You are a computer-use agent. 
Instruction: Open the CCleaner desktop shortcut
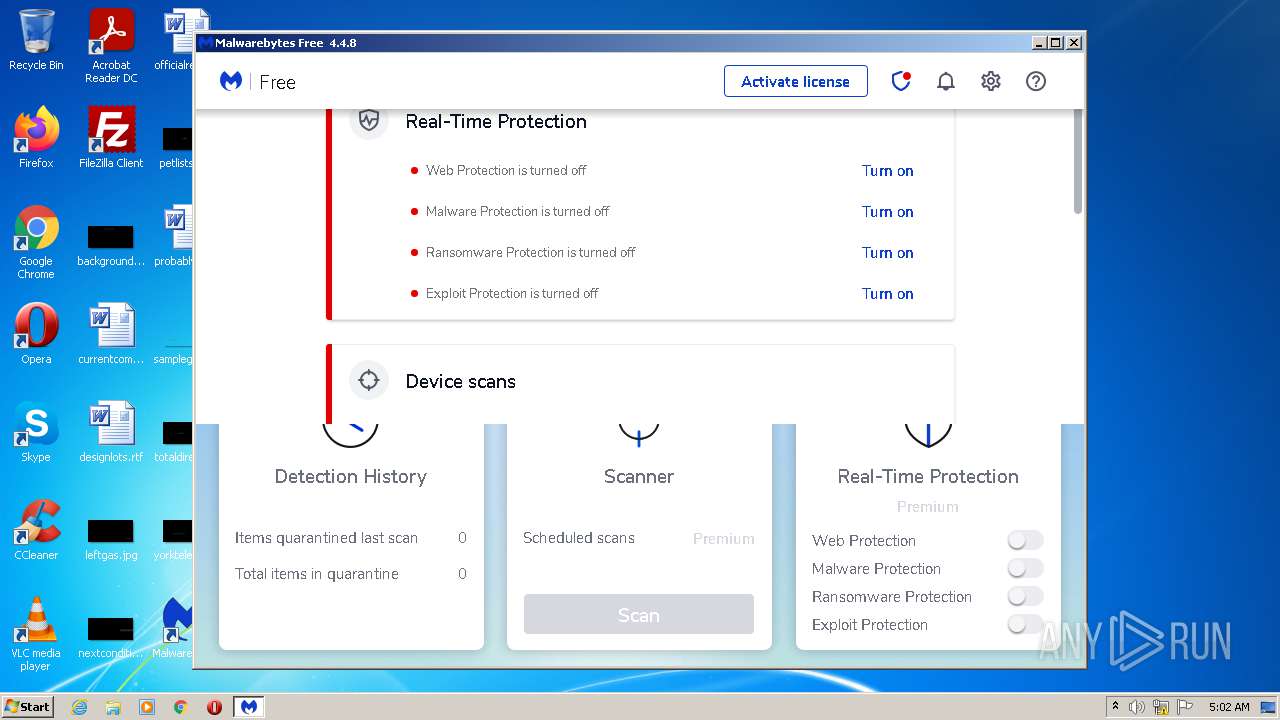point(36,530)
